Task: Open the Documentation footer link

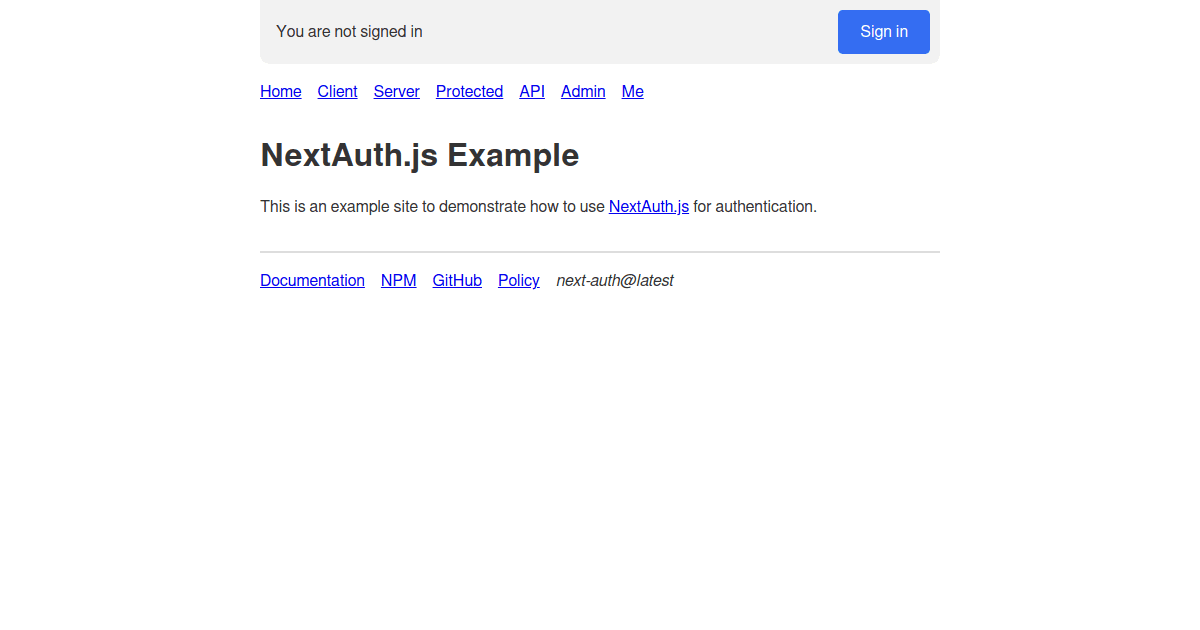Action: [x=312, y=281]
